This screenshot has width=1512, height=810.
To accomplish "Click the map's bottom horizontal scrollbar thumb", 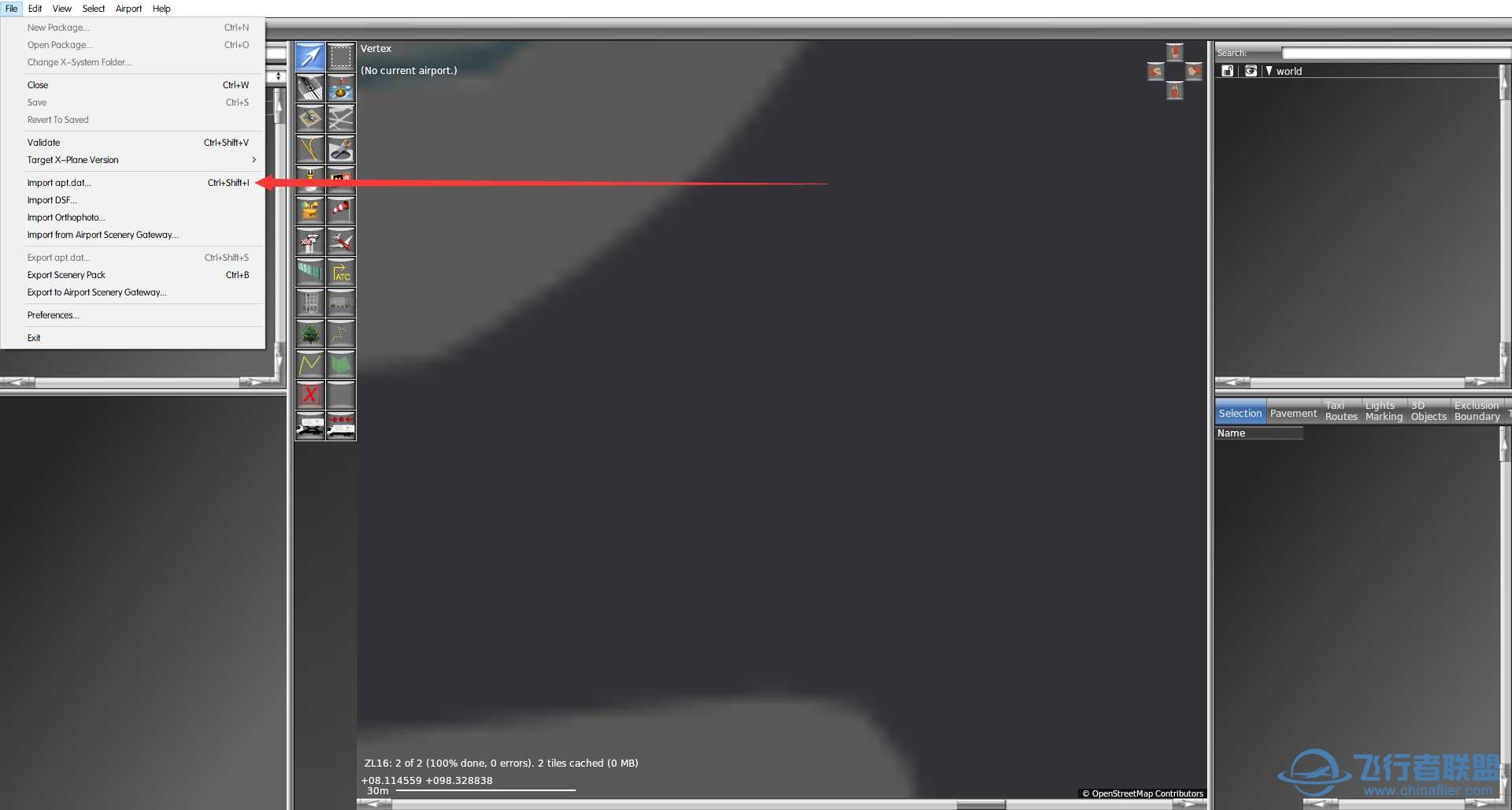I will (980, 804).
